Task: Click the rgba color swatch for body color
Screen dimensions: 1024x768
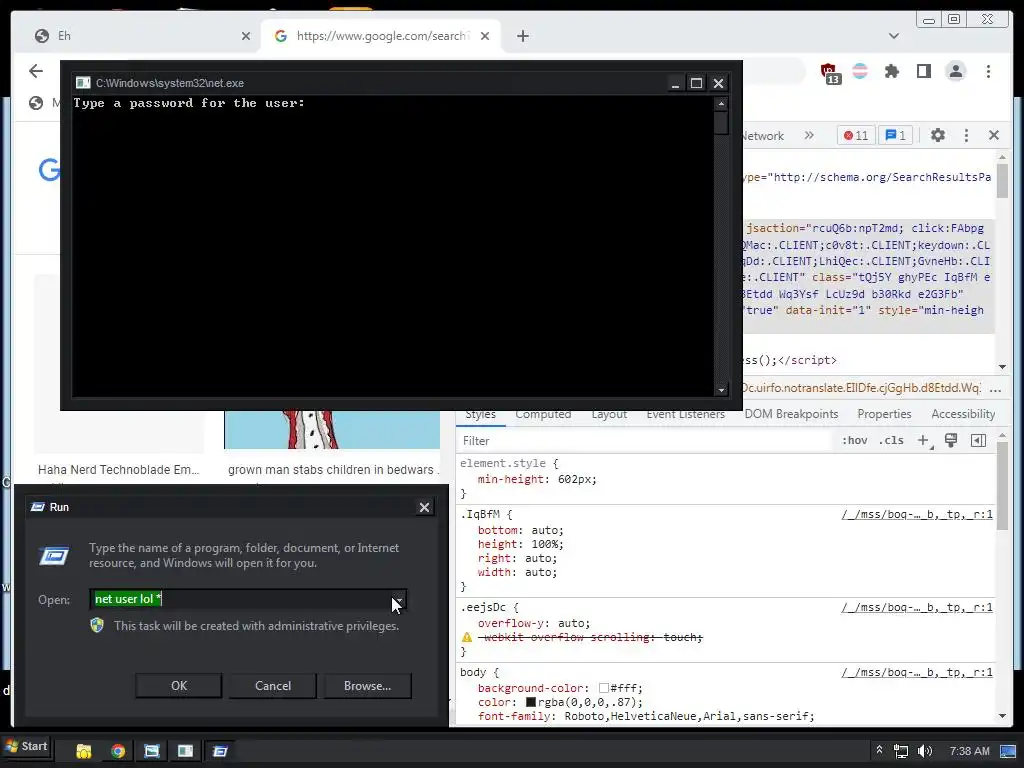Action: pos(531,702)
